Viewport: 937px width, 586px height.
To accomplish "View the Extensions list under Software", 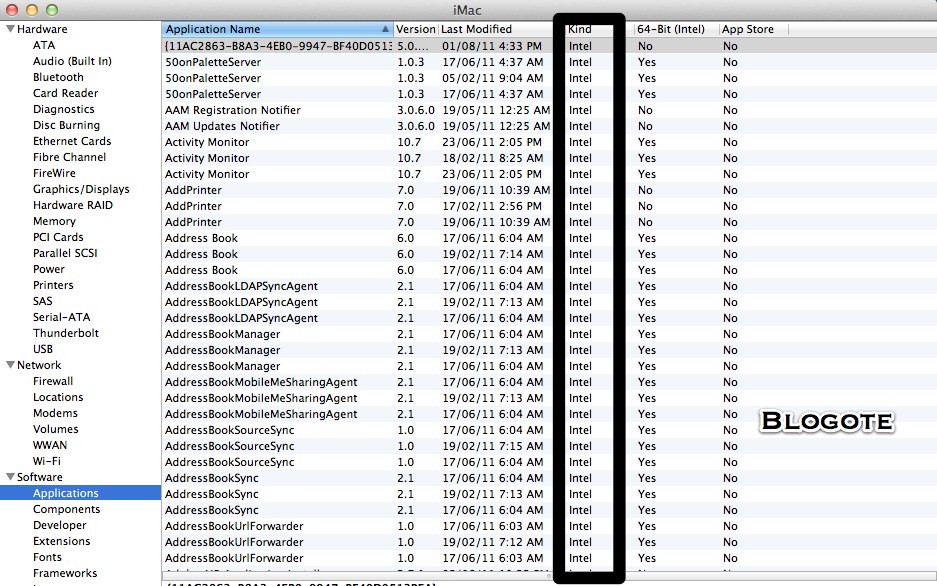I will pyautogui.click(x=61, y=541).
